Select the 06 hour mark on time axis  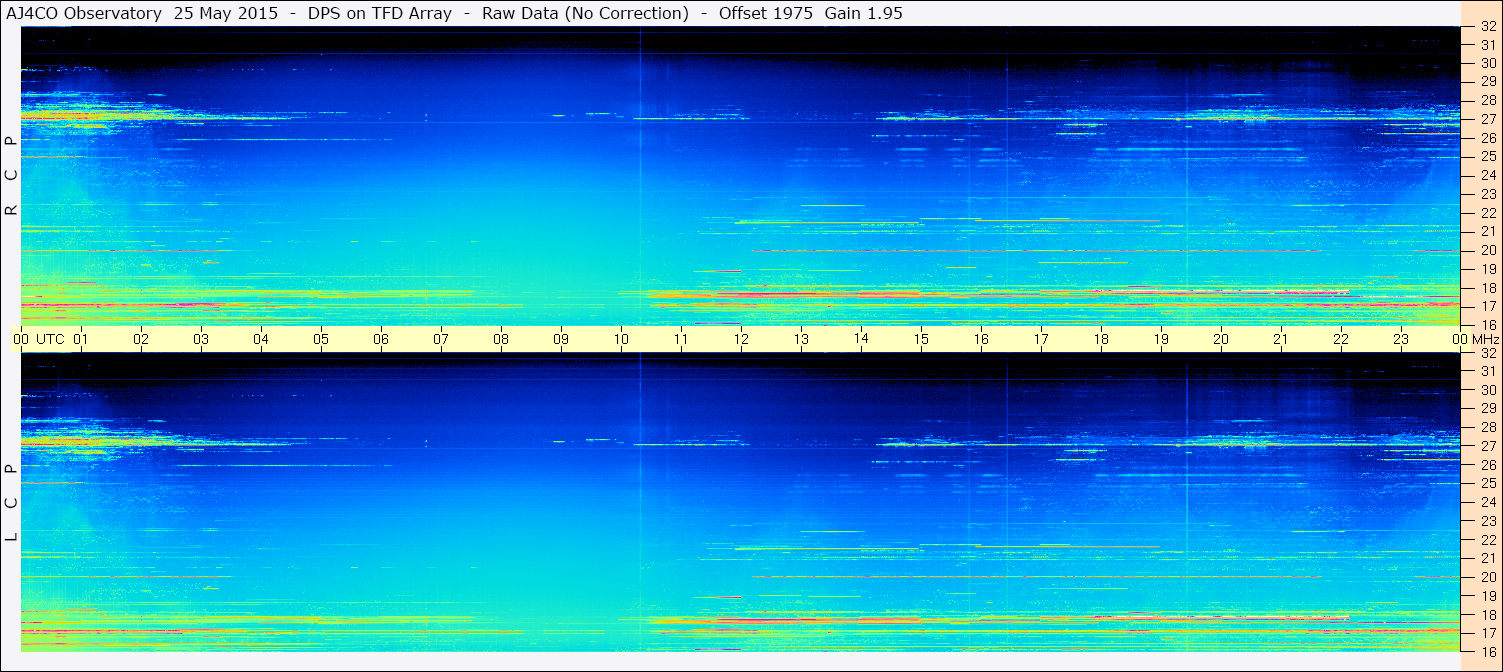(x=381, y=339)
